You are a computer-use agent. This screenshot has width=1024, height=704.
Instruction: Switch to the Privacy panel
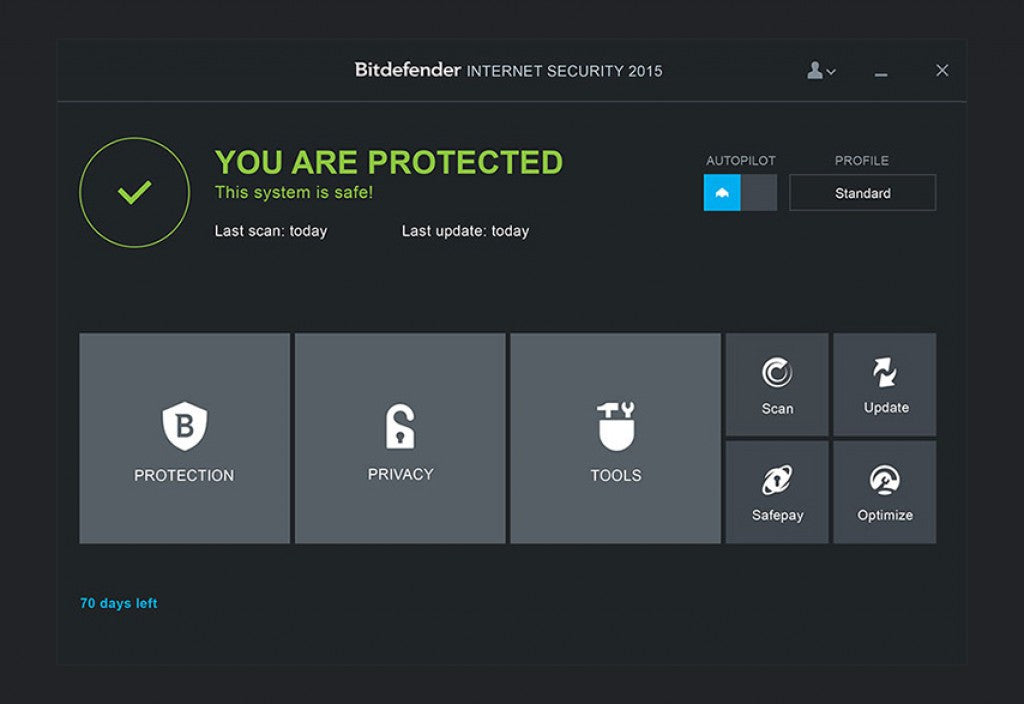pos(399,438)
